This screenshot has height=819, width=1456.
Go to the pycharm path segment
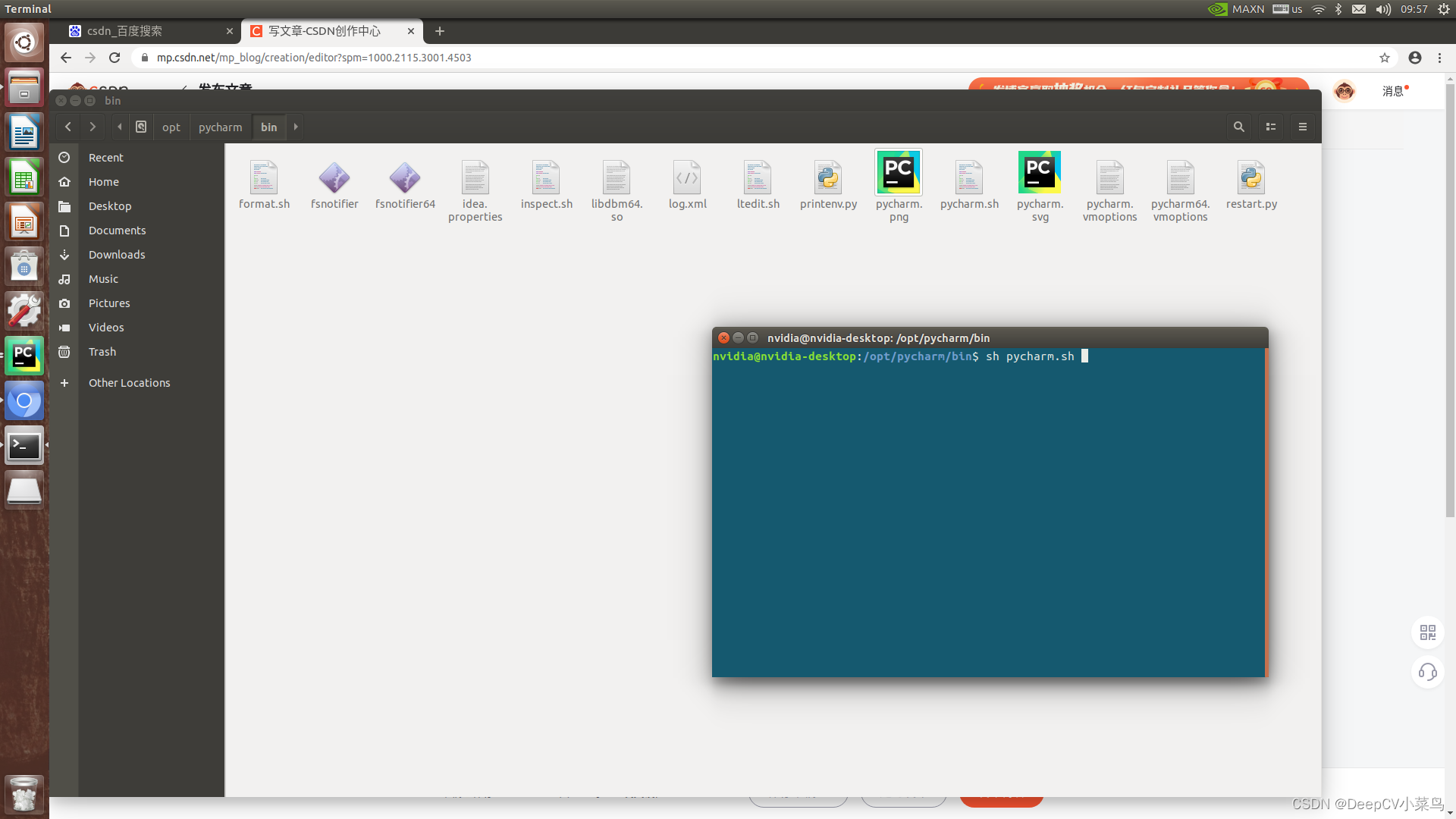tap(220, 127)
